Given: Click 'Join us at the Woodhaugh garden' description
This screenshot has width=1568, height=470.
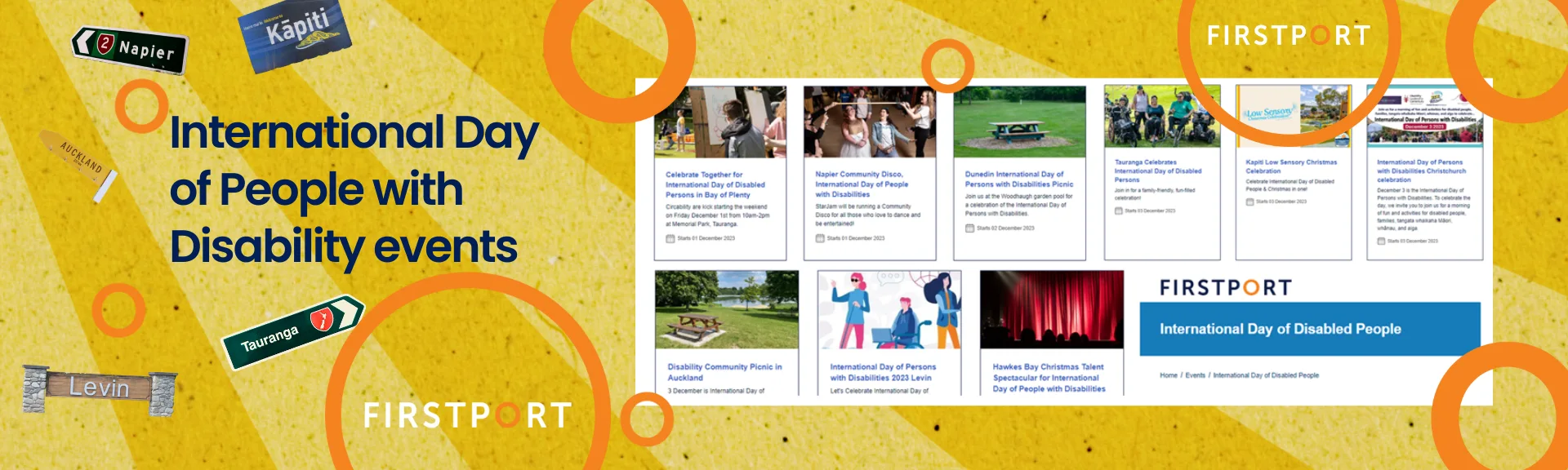Looking at the screenshot, I should click(x=1018, y=205).
